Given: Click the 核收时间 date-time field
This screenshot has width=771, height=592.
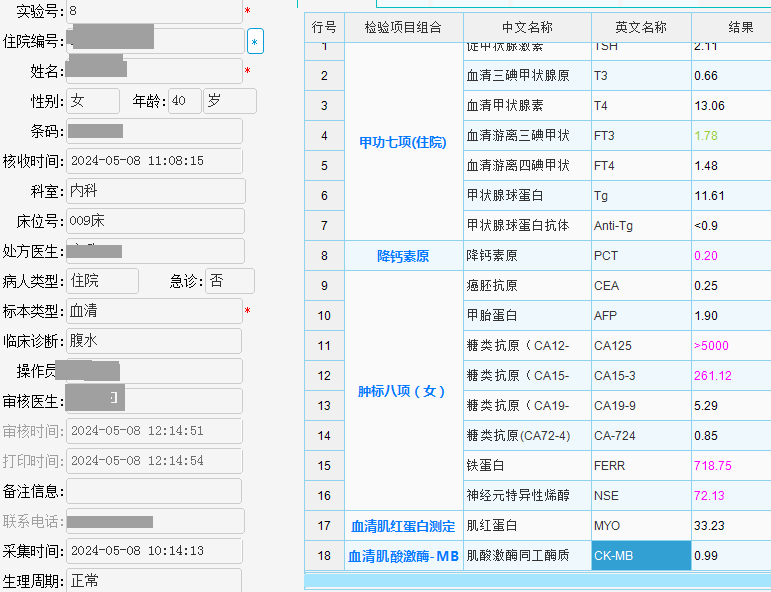Looking at the screenshot, I should 154,161.
